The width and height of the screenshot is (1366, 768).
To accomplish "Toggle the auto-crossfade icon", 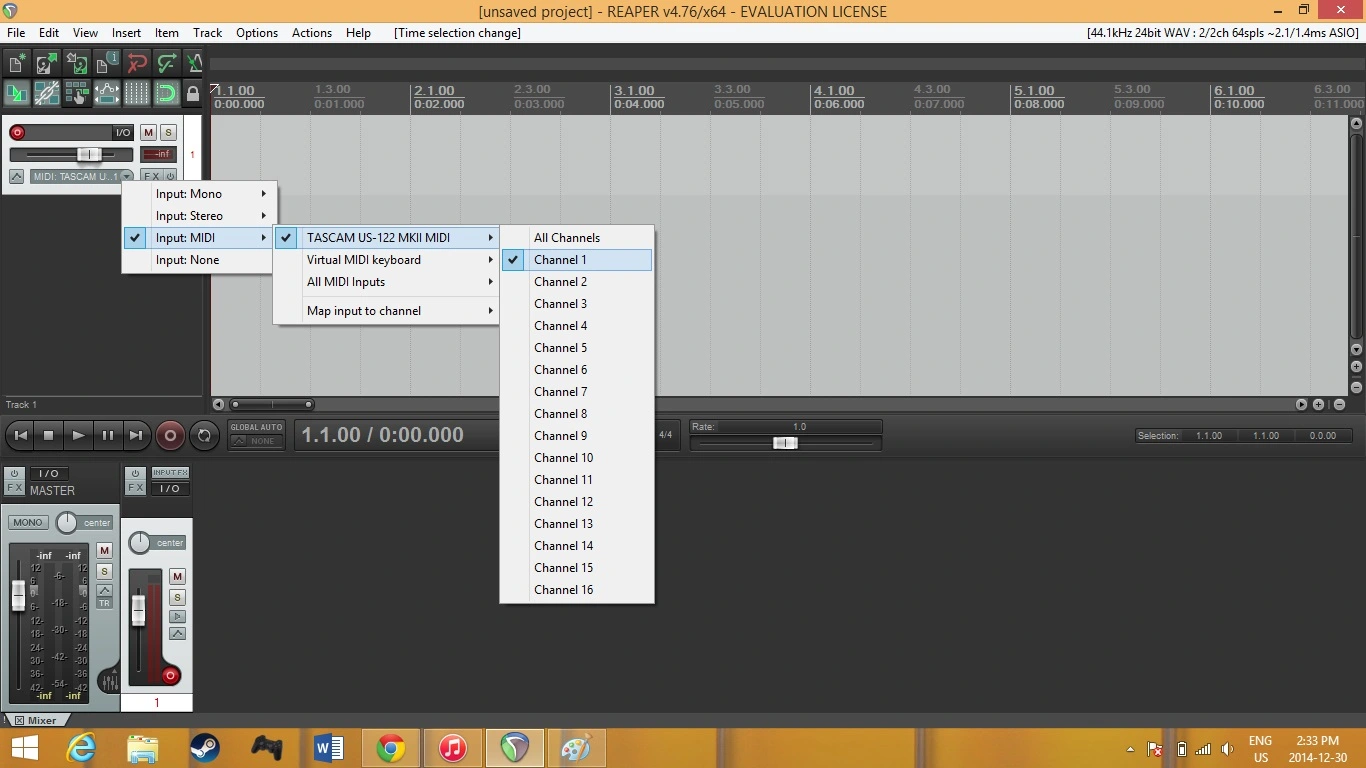I will tap(17, 93).
